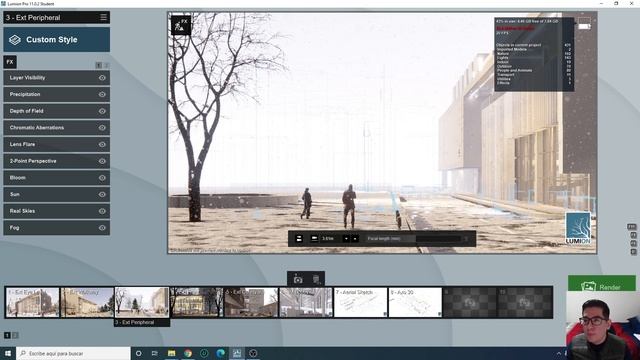
Task: Hide the Real Skies effect
Action: click(102, 211)
